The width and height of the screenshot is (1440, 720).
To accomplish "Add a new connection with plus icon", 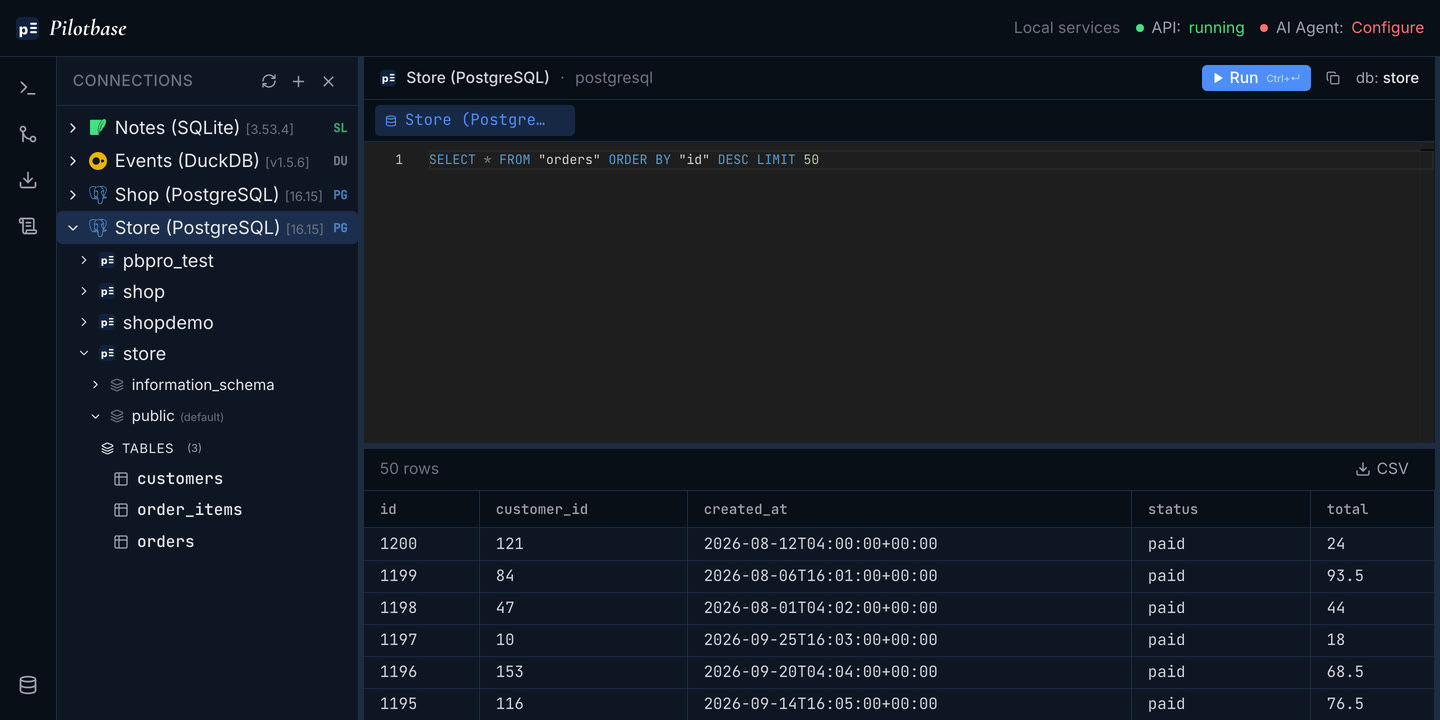I will coord(298,81).
